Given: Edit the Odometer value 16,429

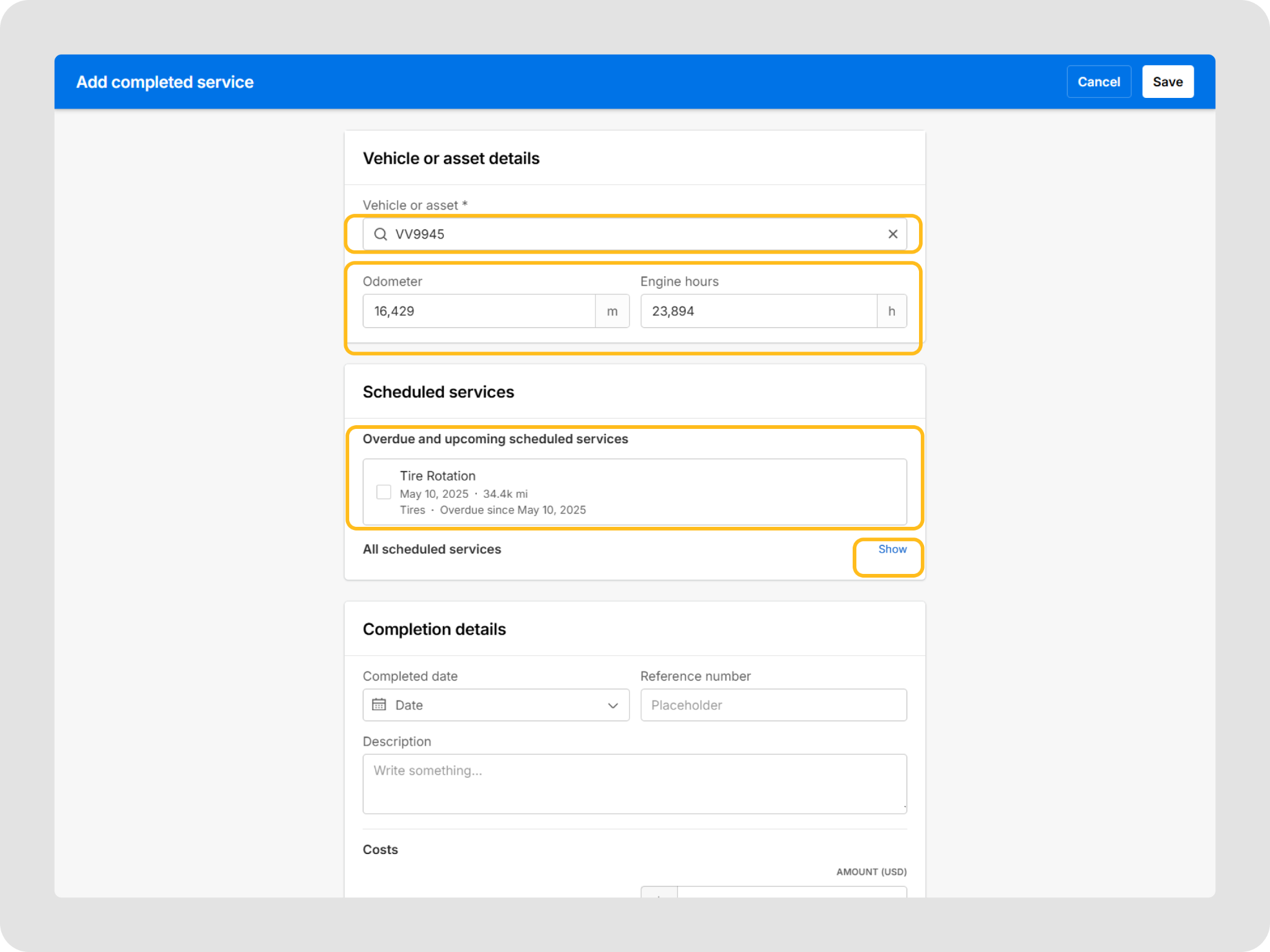Looking at the screenshot, I should [479, 311].
